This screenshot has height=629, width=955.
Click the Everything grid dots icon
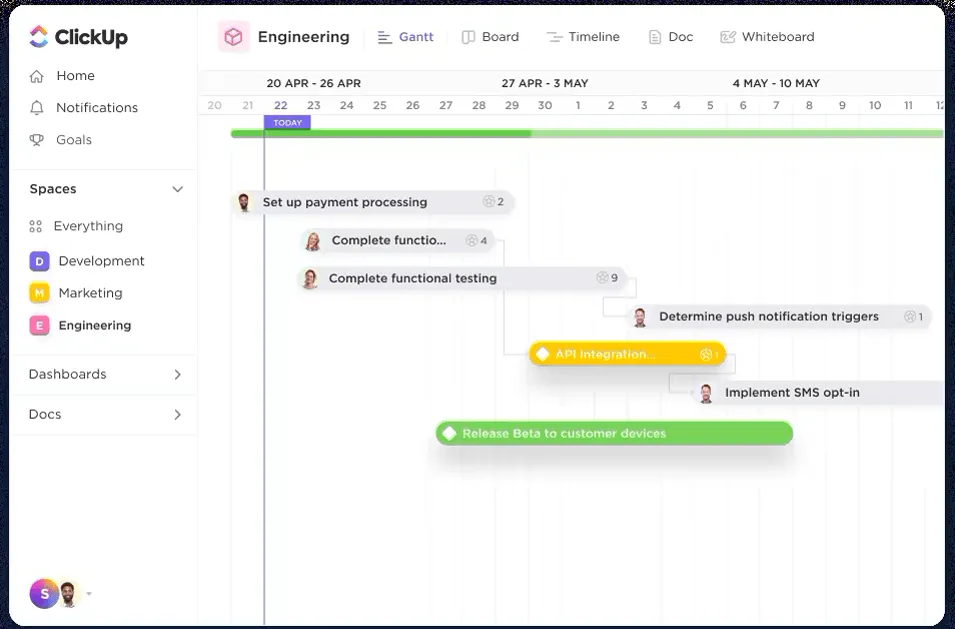(35, 227)
